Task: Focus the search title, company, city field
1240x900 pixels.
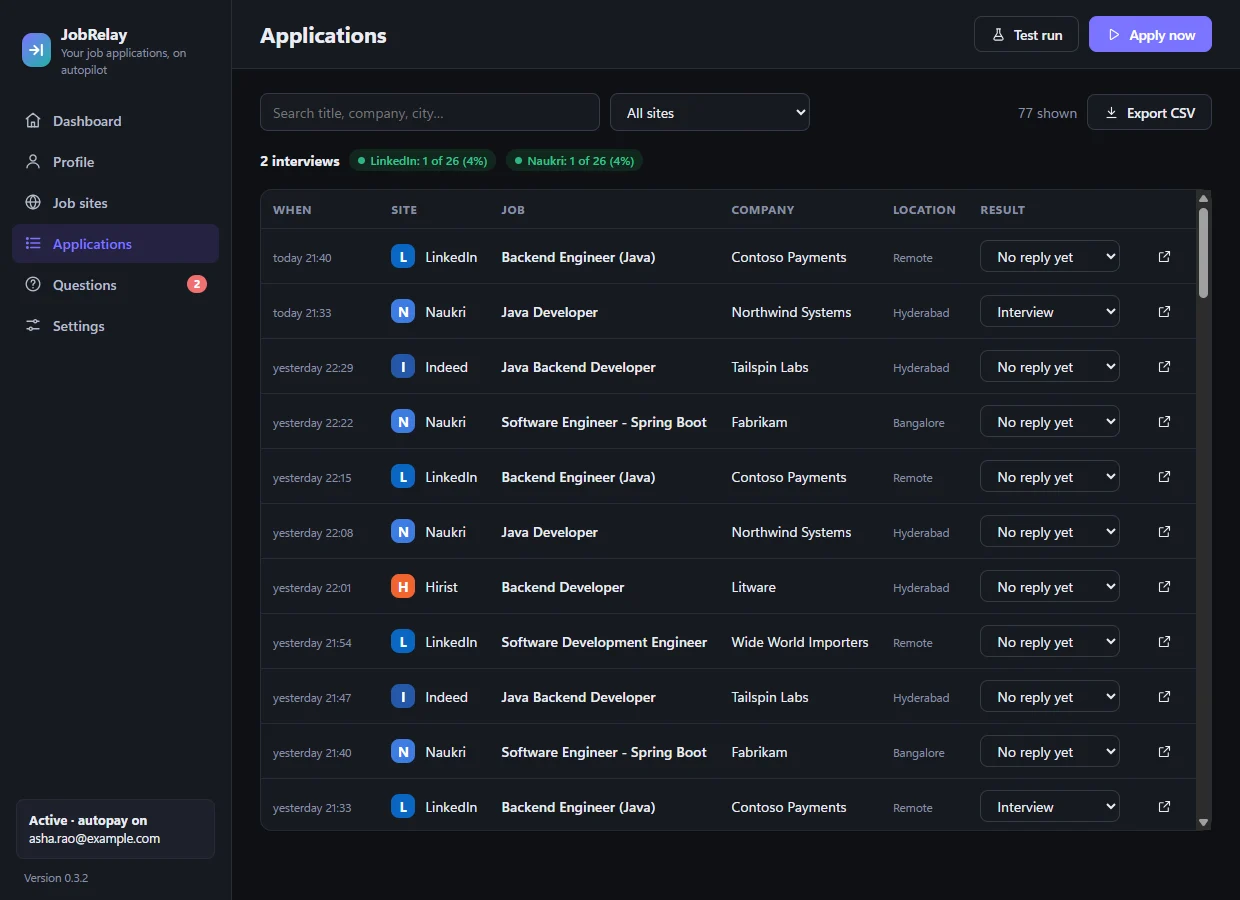Action: click(430, 113)
